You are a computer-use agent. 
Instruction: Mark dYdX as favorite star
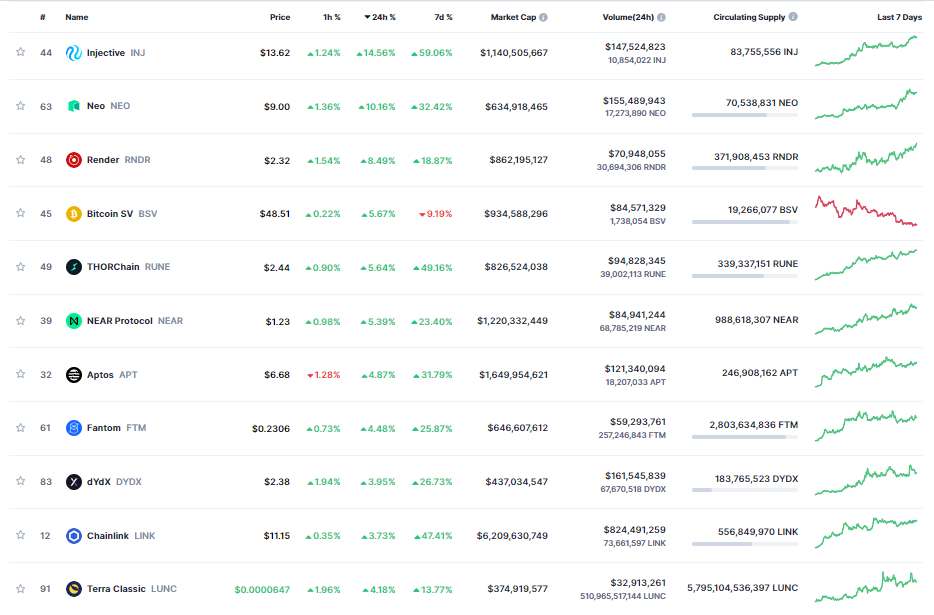pyautogui.click(x=20, y=481)
